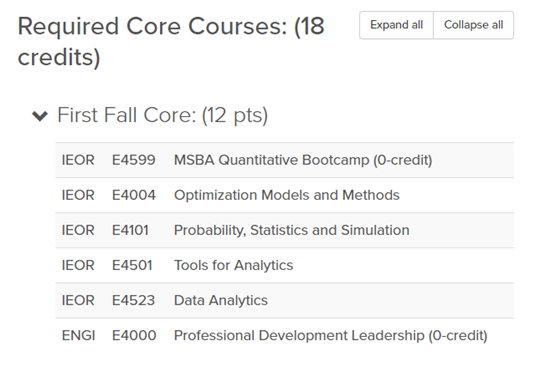Open MSBA Quantitative Bootcamp course row
The height and width of the screenshot is (366, 550).
(x=284, y=160)
